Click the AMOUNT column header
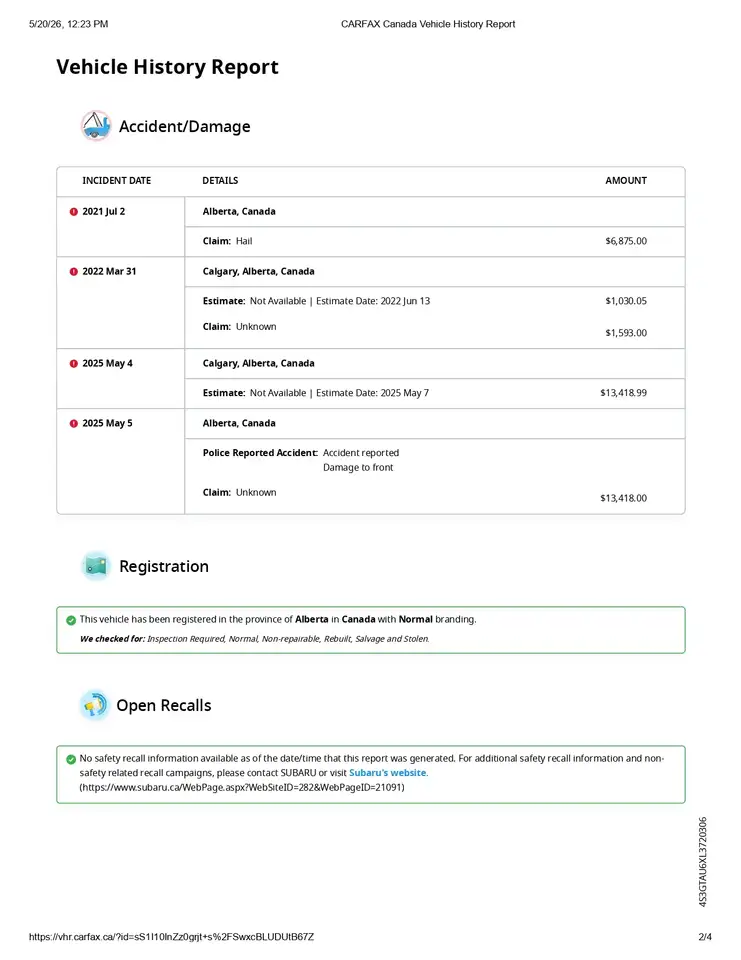Screen dimensions: 741x960 coord(626,181)
